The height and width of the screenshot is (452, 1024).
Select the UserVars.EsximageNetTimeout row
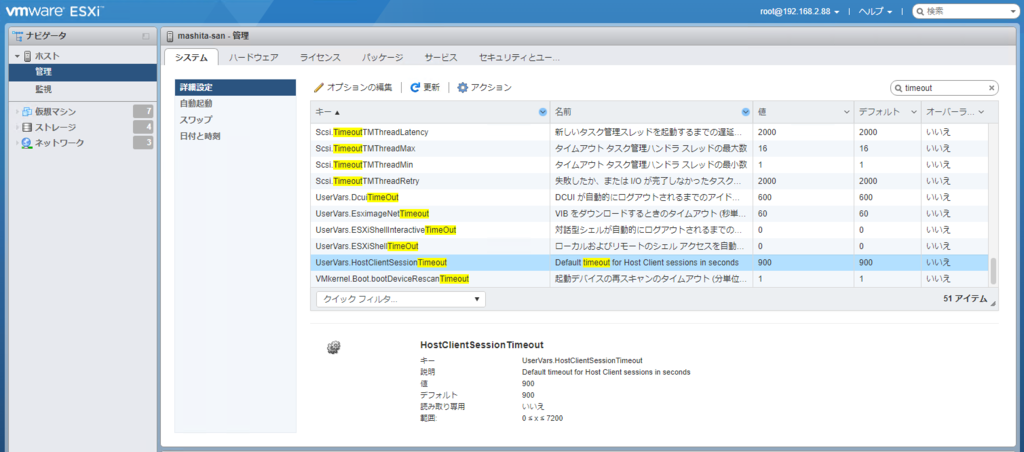tap(649, 214)
